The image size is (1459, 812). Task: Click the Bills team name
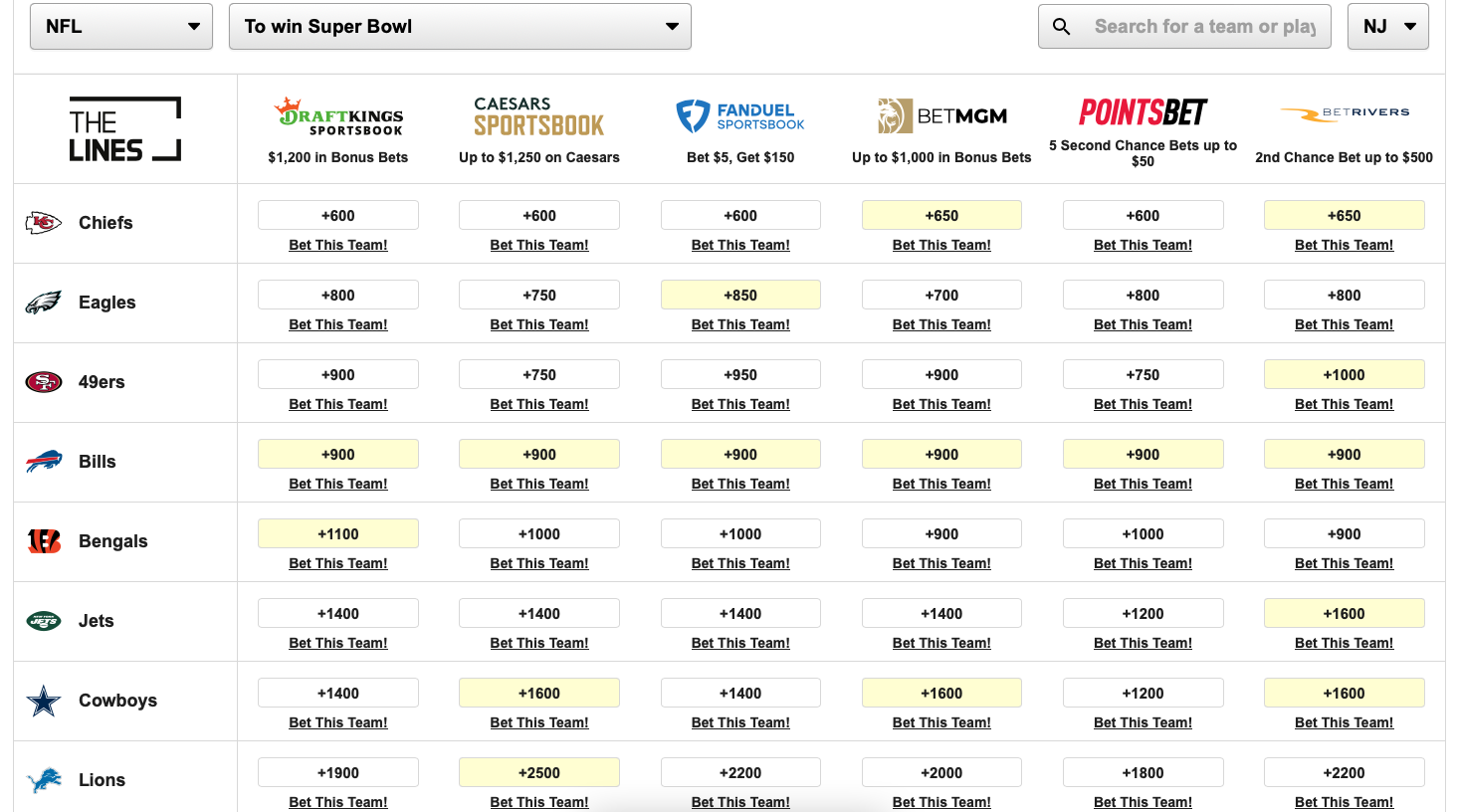tap(98, 462)
